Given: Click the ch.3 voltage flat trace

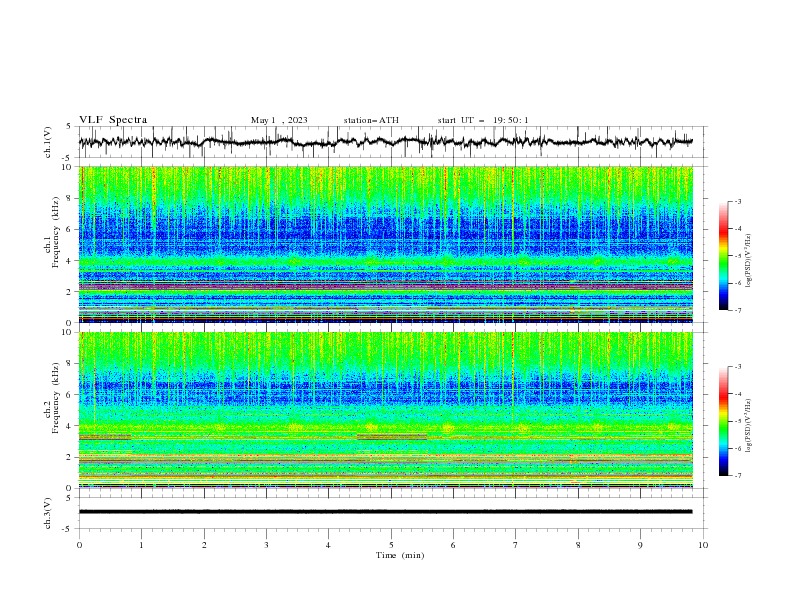Looking at the screenshot, I should coord(385,512).
